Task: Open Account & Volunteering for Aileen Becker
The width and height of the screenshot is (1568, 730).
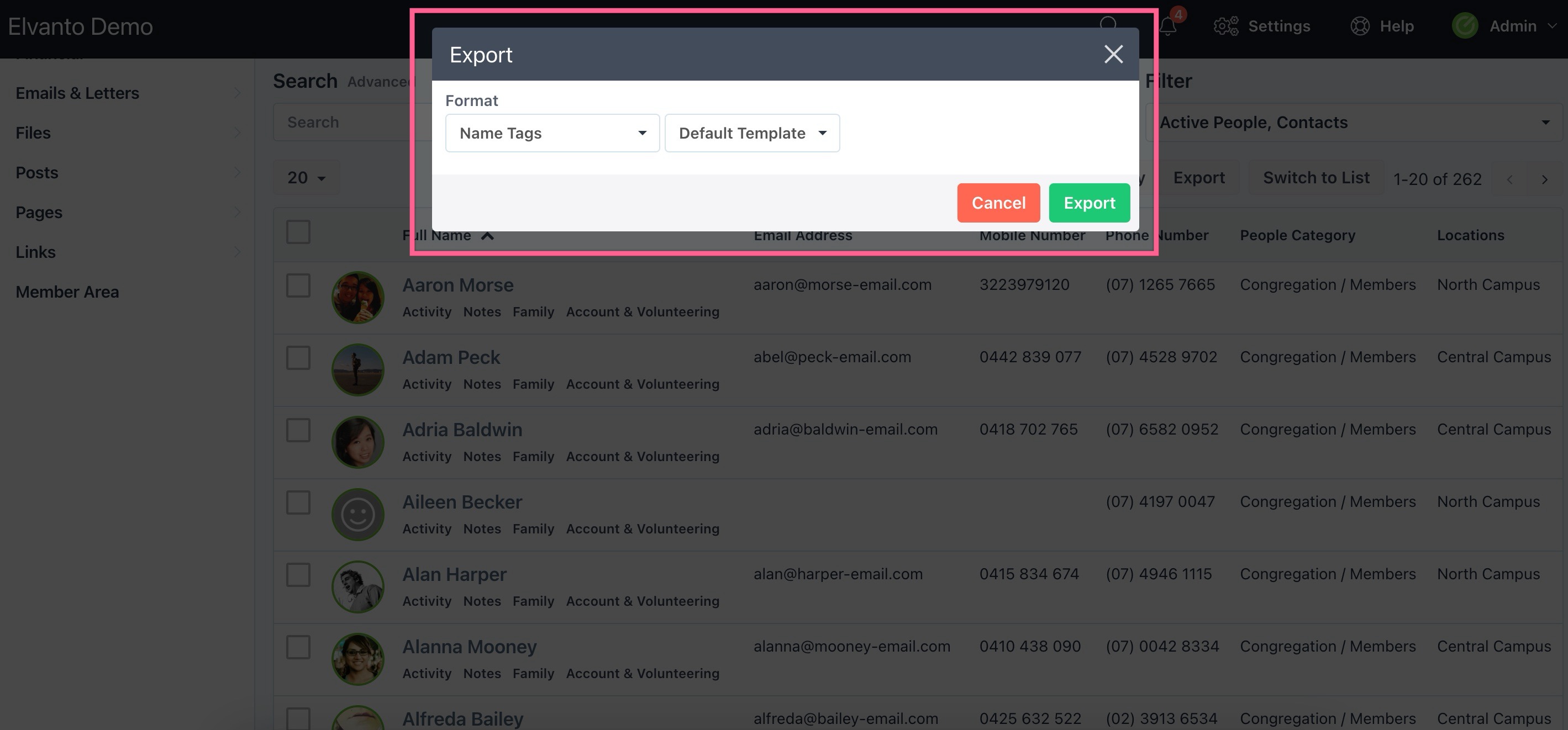Action: [643, 529]
